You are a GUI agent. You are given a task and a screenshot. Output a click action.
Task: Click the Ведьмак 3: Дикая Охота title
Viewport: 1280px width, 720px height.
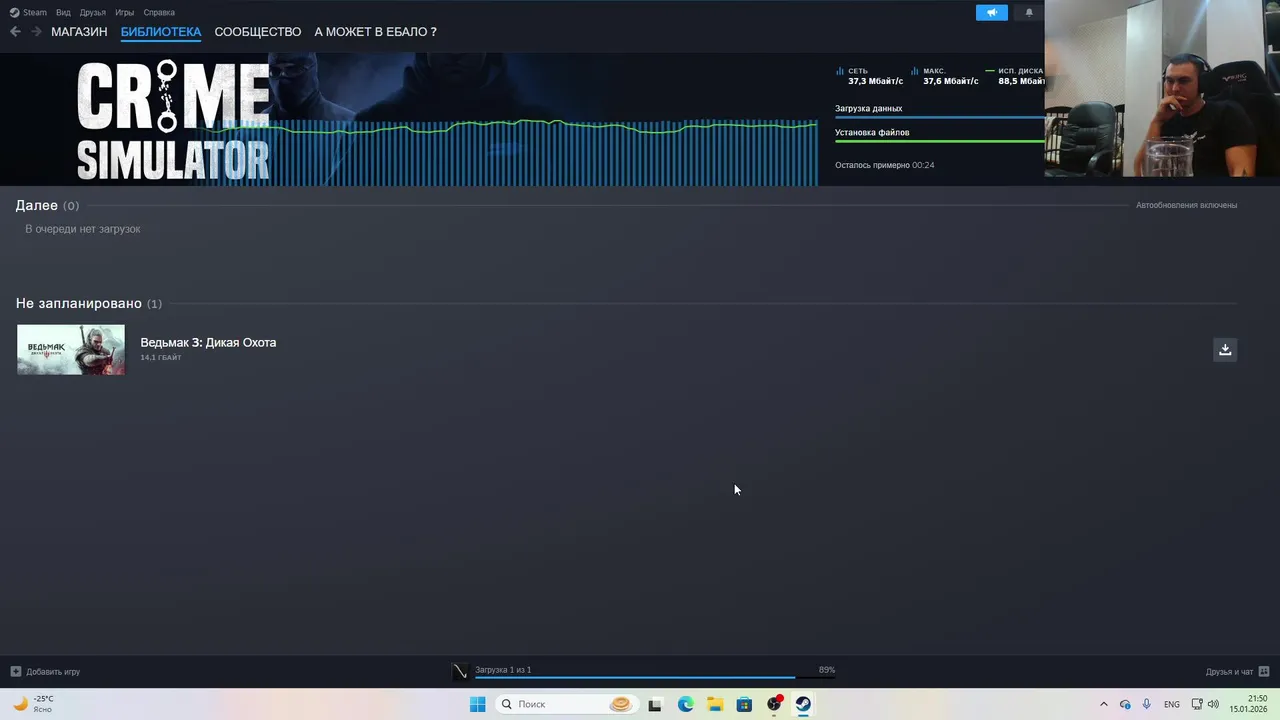point(208,342)
